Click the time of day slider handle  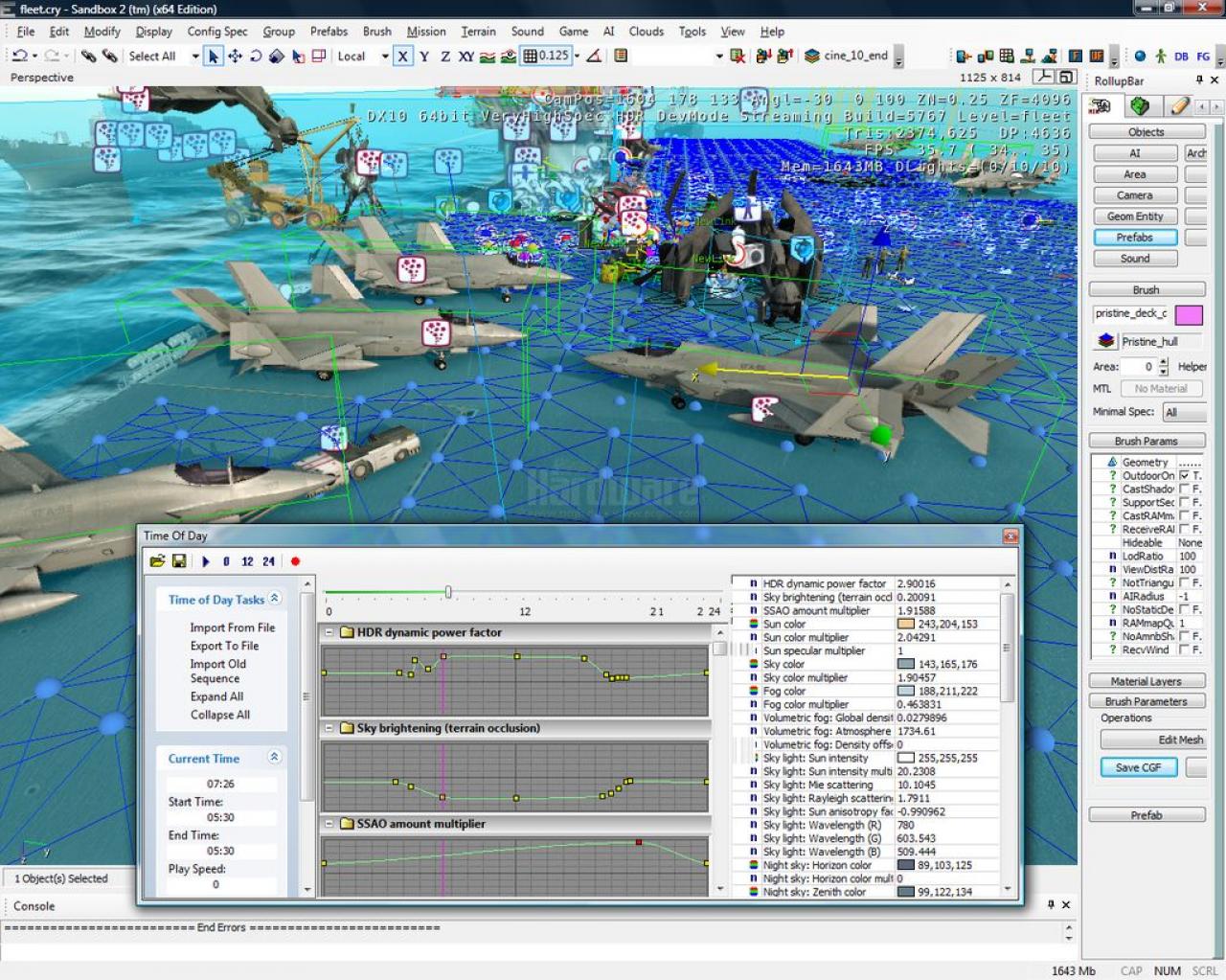tap(448, 592)
